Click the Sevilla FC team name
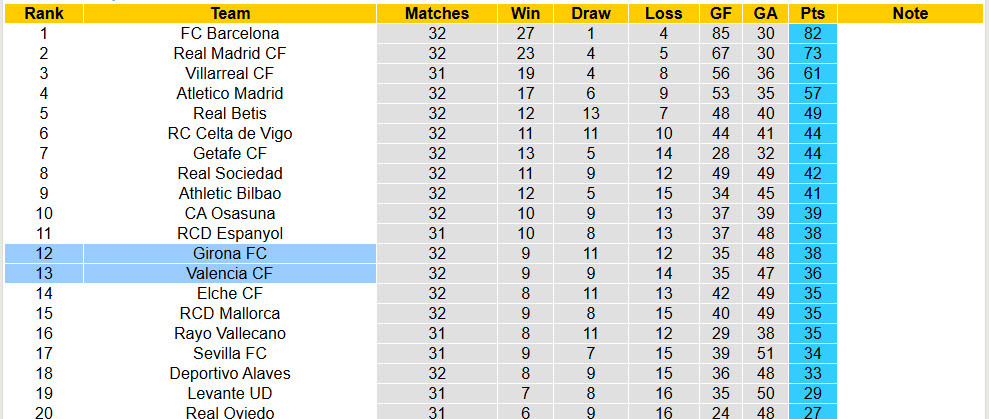The width and height of the screenshot is (989, 419). point(230,353)
